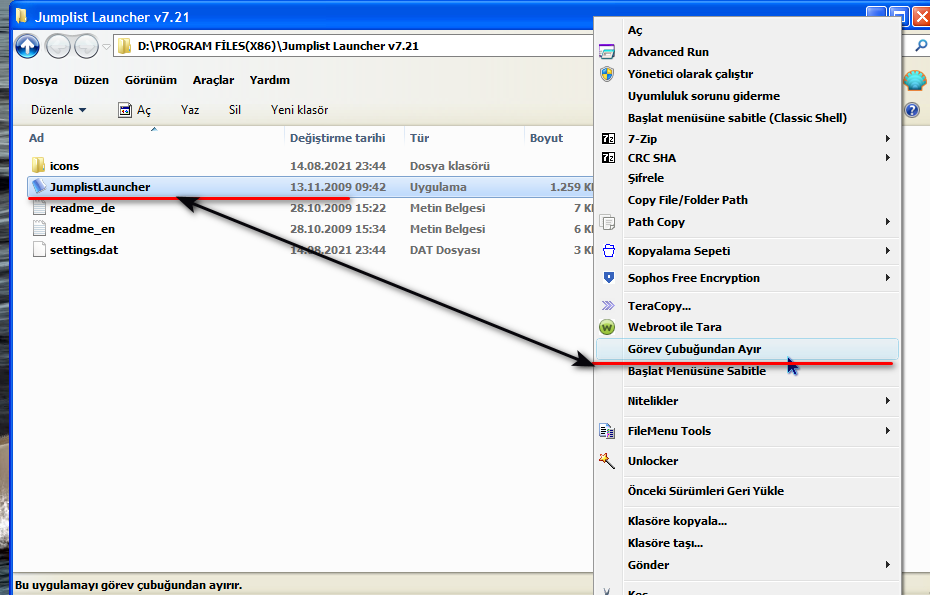This screenshot has height=595, width=930.
Task: Open the Araçlar menu
Action: point(214,80)
